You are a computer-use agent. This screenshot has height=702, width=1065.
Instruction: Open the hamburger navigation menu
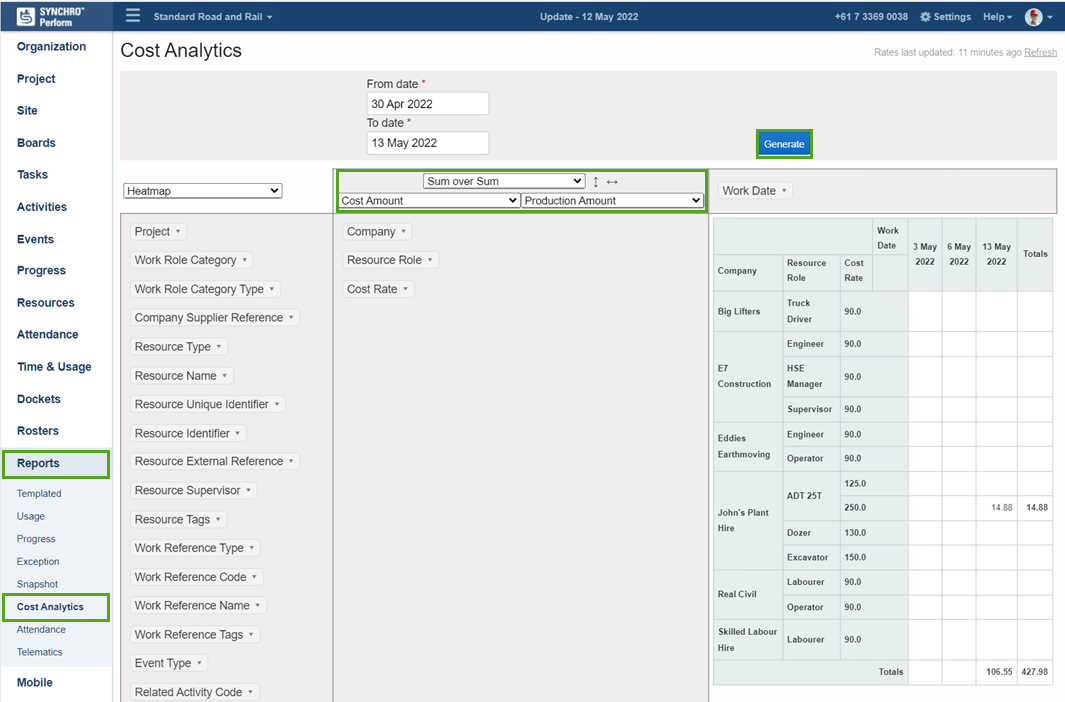tap(133, 16)
